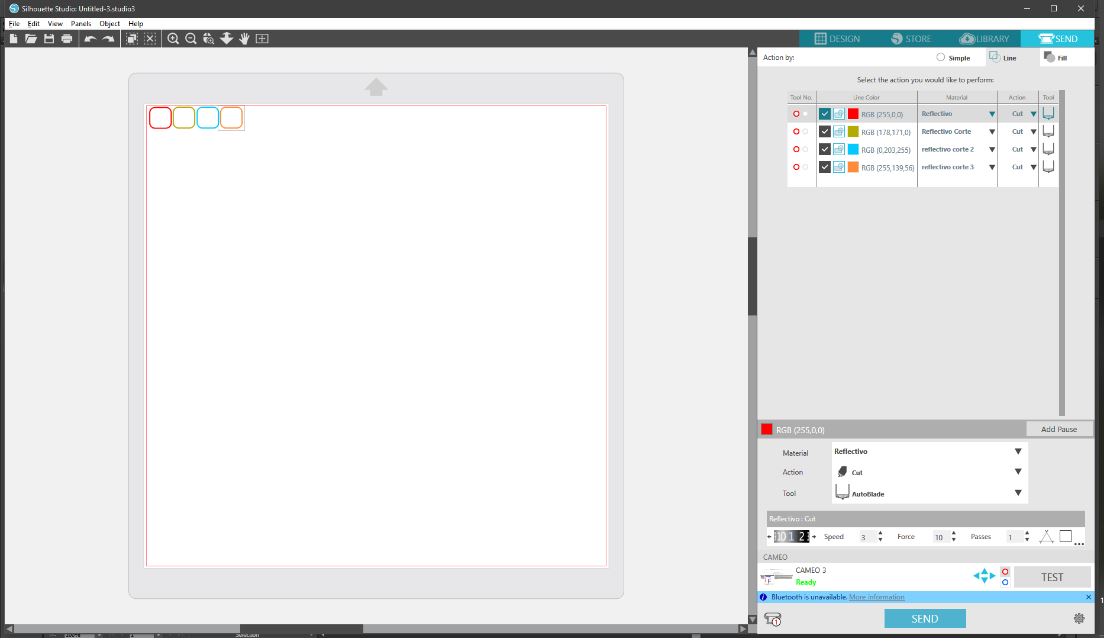Select red tool holder for reflectivo corte 3
This screenshot has width=1104, height=642.
(x=796, y=167)
